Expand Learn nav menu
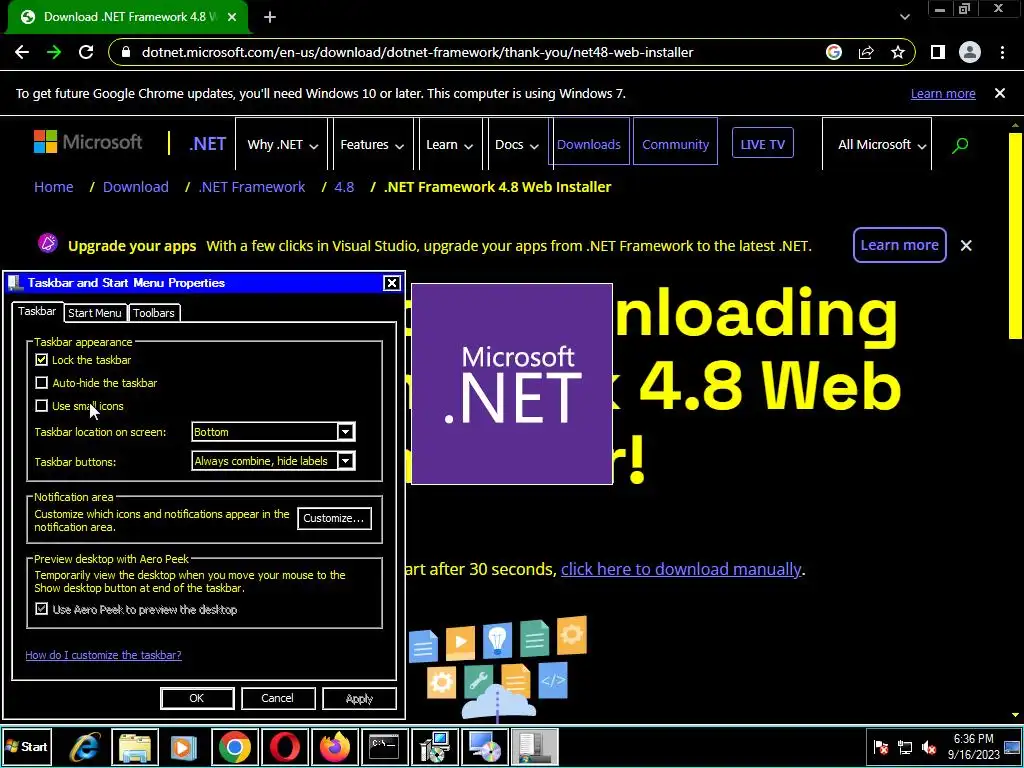The width and height of the screenshot is (1024, 768). click(x=449, y=144)
